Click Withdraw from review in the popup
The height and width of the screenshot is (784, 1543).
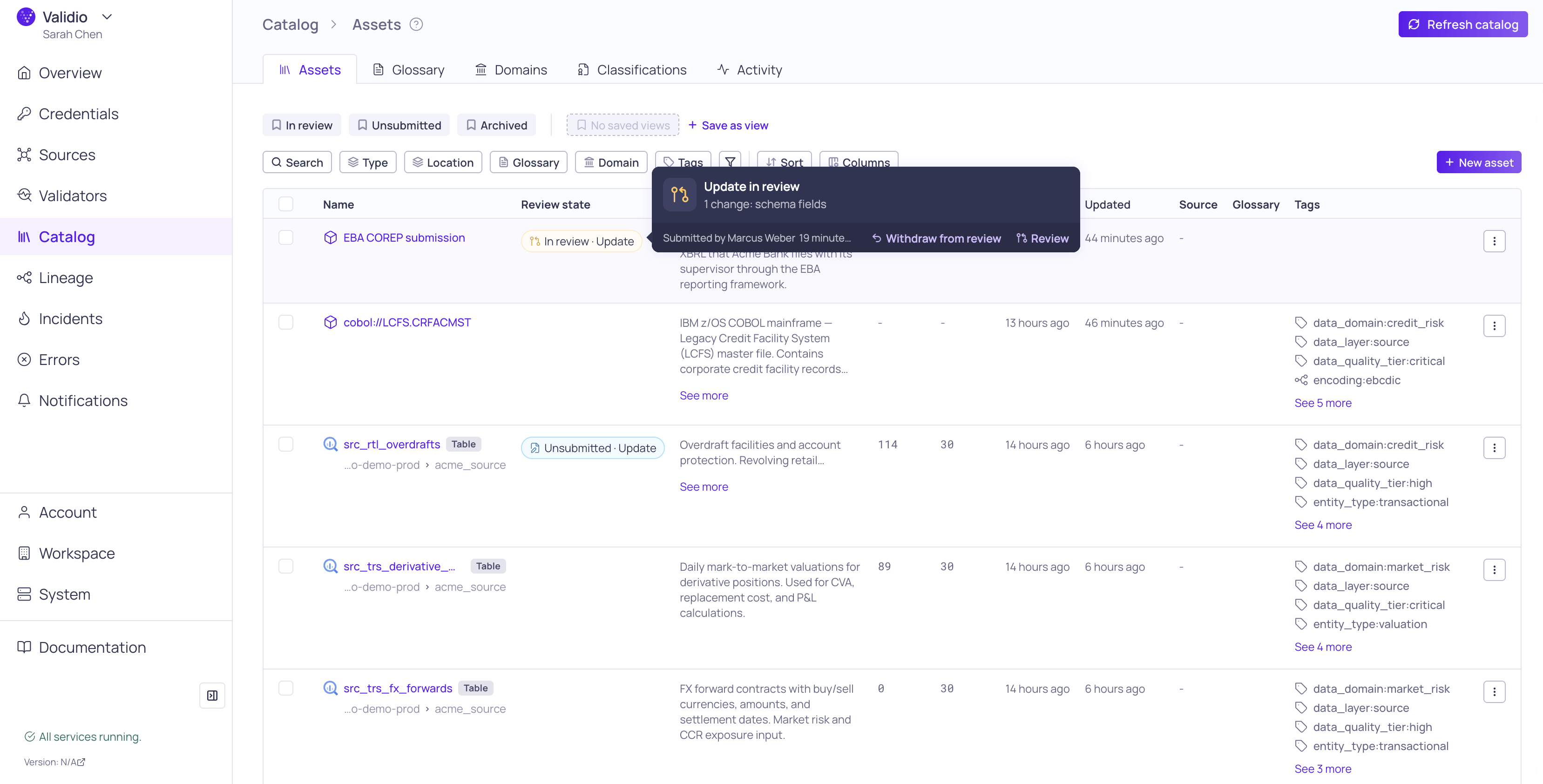(x=936, y=238)
